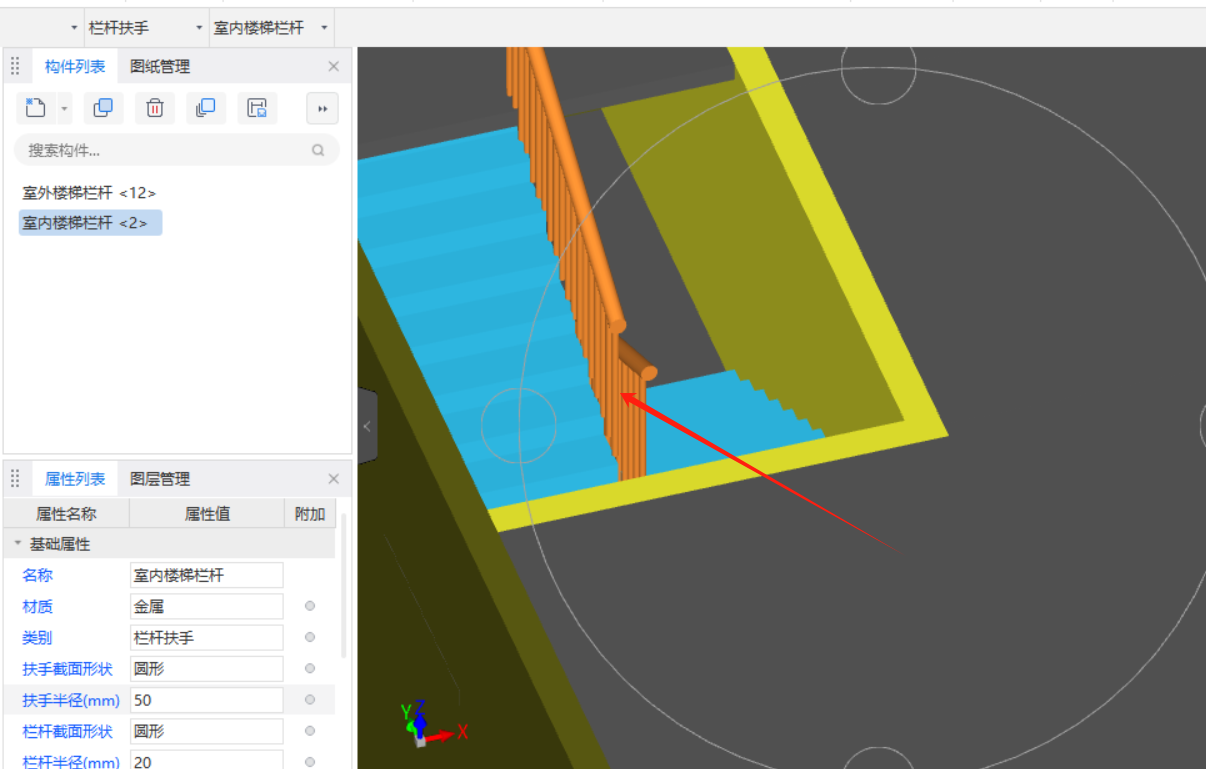Open the 室内楼梯栏杆 dropdown
This screenshot has height=769, width=1206.
coord(325,28)
